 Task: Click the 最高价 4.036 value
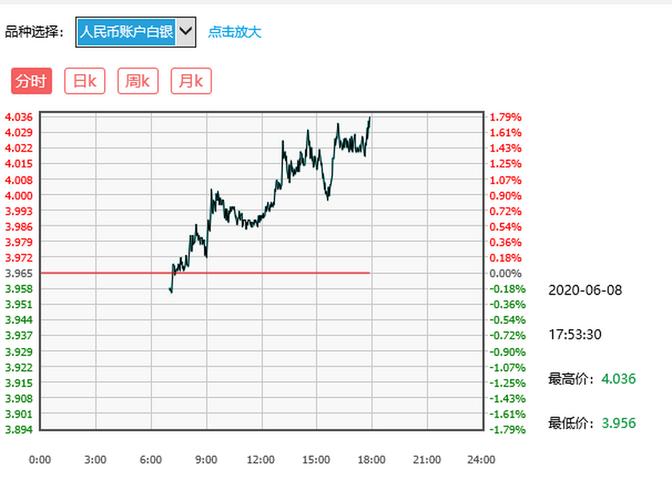(x=618, y=379)
